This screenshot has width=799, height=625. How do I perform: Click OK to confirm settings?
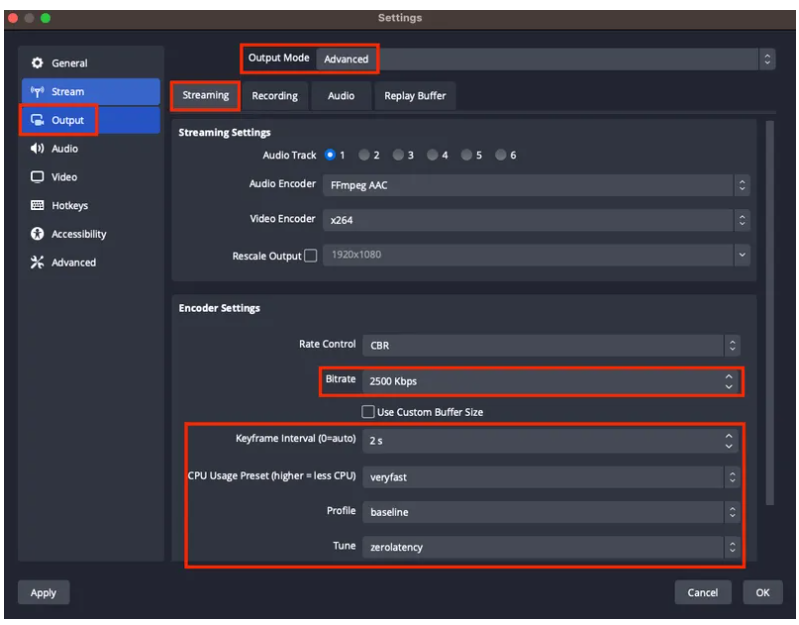pos(762,592)
